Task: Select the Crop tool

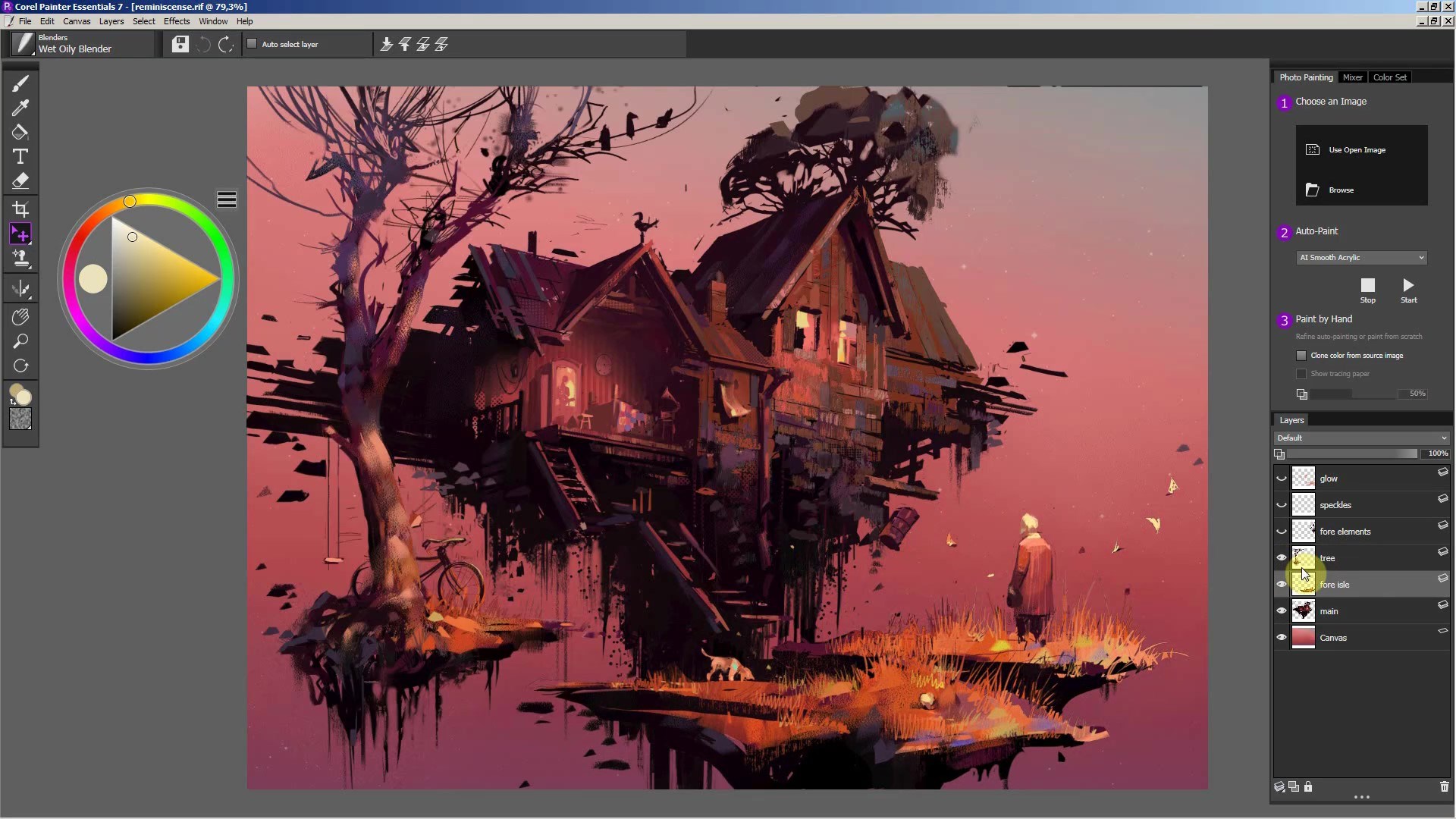Action: (x=20, y=209)
